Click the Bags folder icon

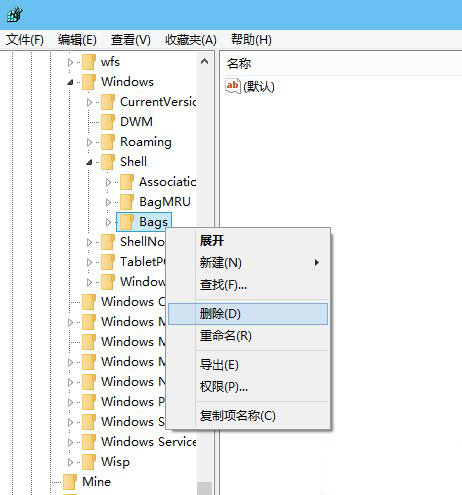click(x=127, y=222)
